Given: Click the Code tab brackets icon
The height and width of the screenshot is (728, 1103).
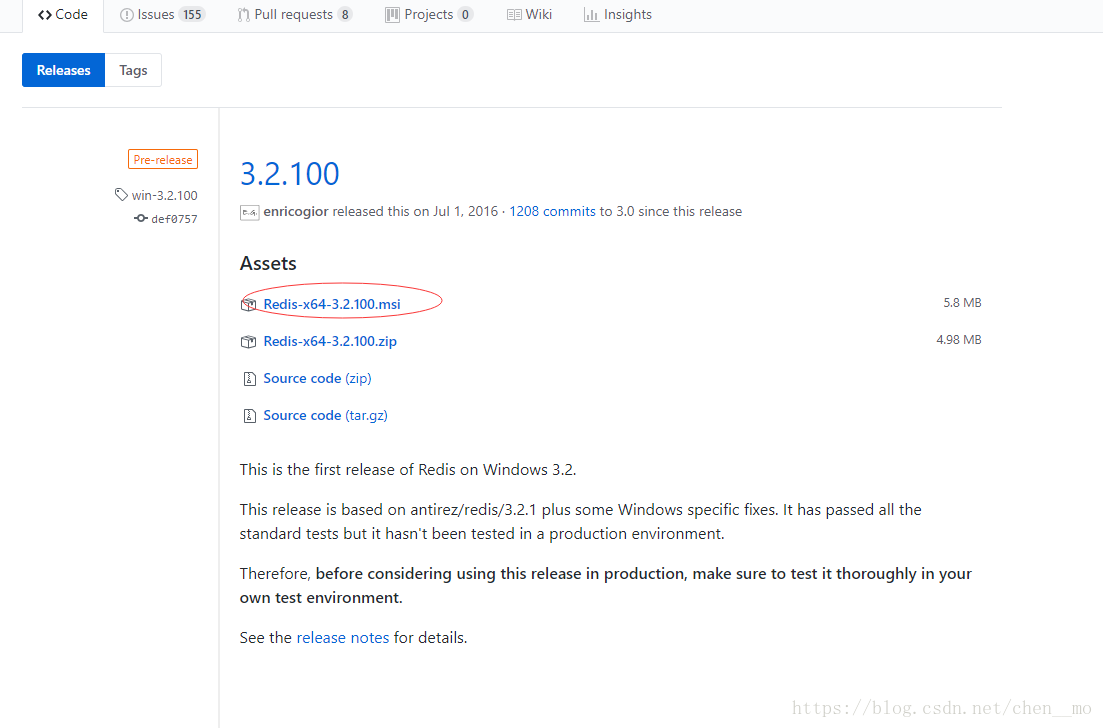Looking at the screenshot, I should (45, 15).
